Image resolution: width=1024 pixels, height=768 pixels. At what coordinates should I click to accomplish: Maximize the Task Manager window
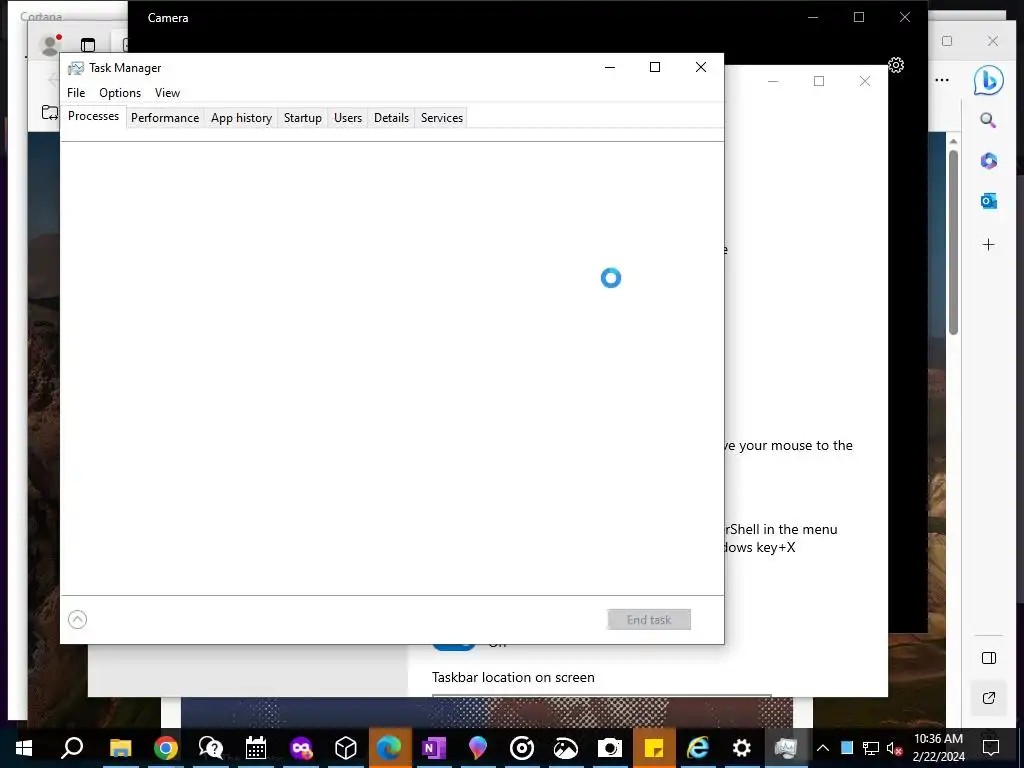[655, 67]
